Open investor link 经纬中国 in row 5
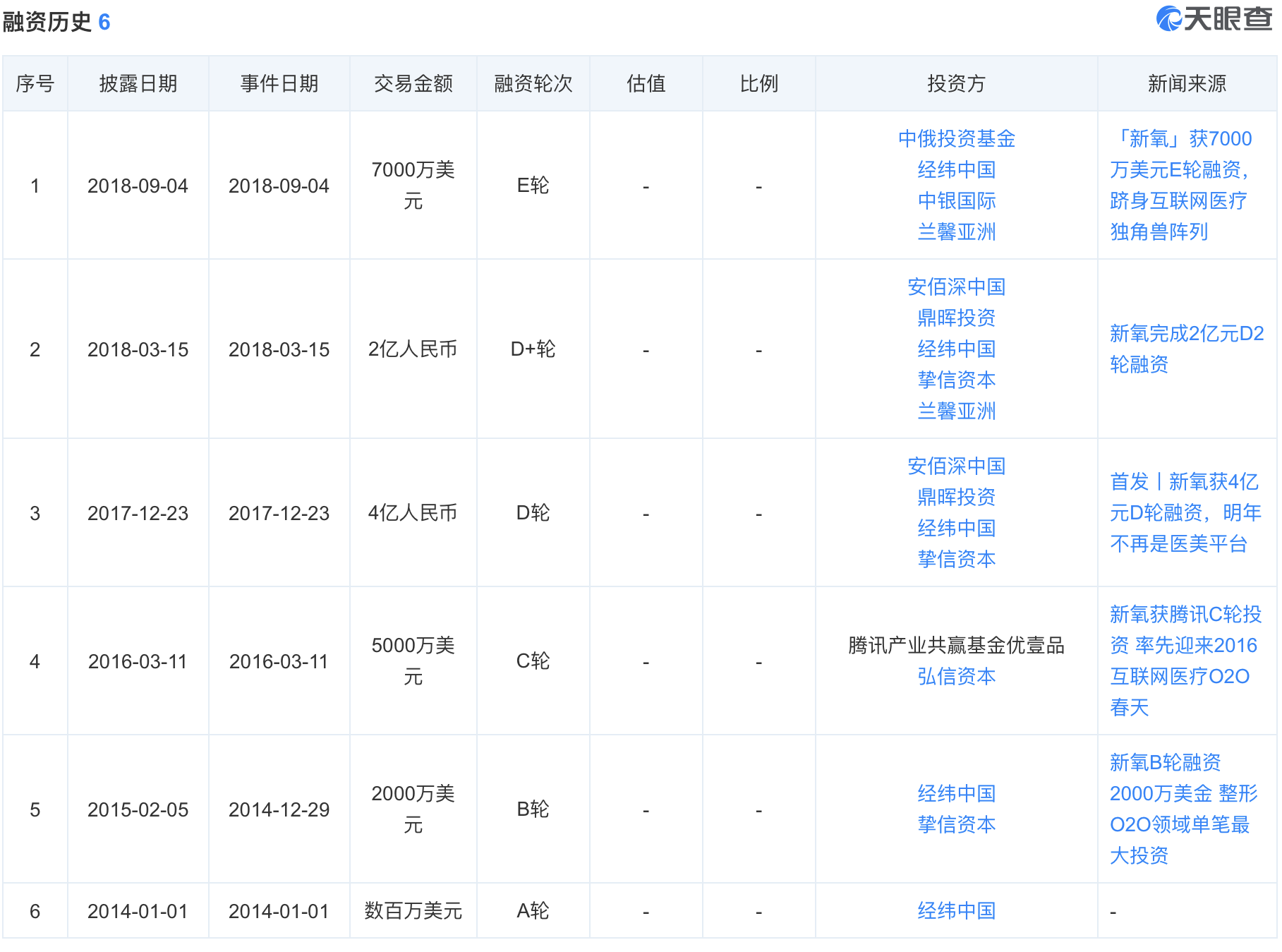Image resolution: width=1282 pixels, height=952 pixels. [x=956, y=793]
